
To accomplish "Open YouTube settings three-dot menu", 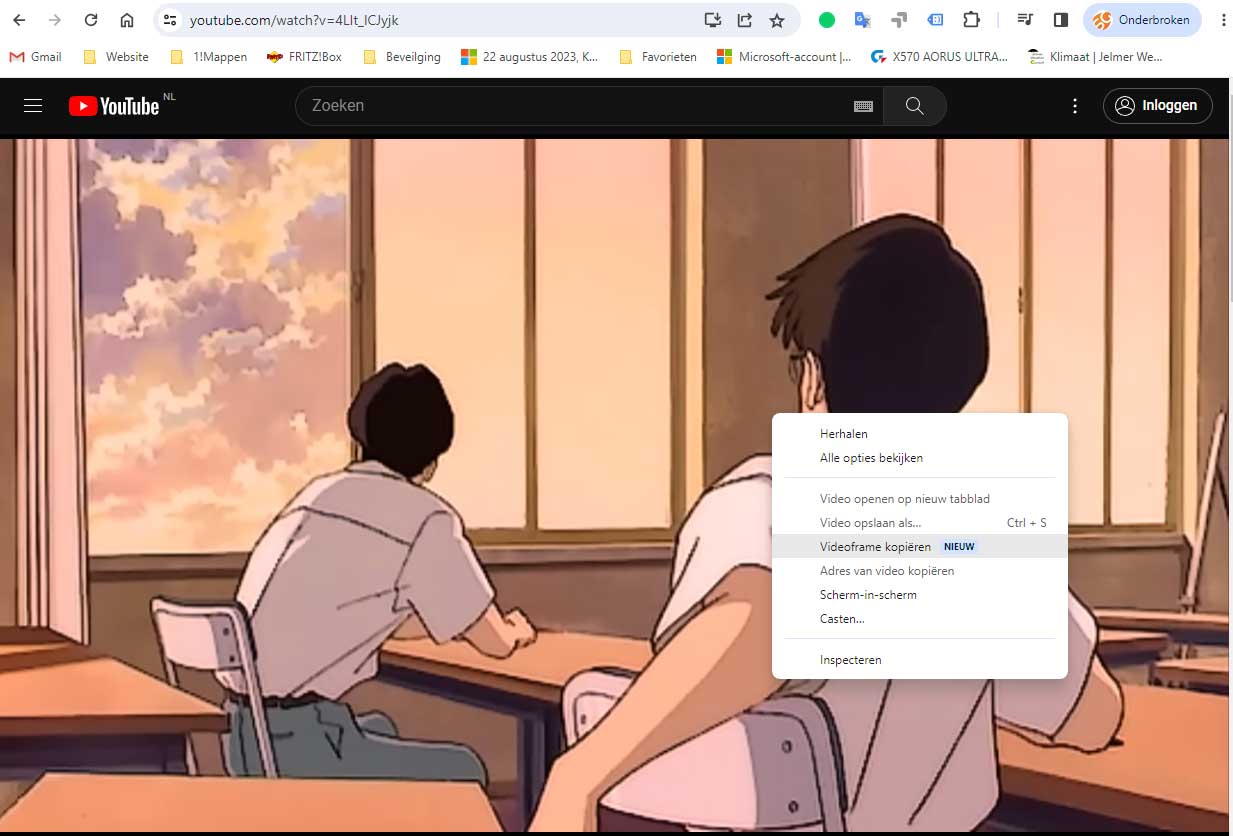I will [x=1075, y=105].
